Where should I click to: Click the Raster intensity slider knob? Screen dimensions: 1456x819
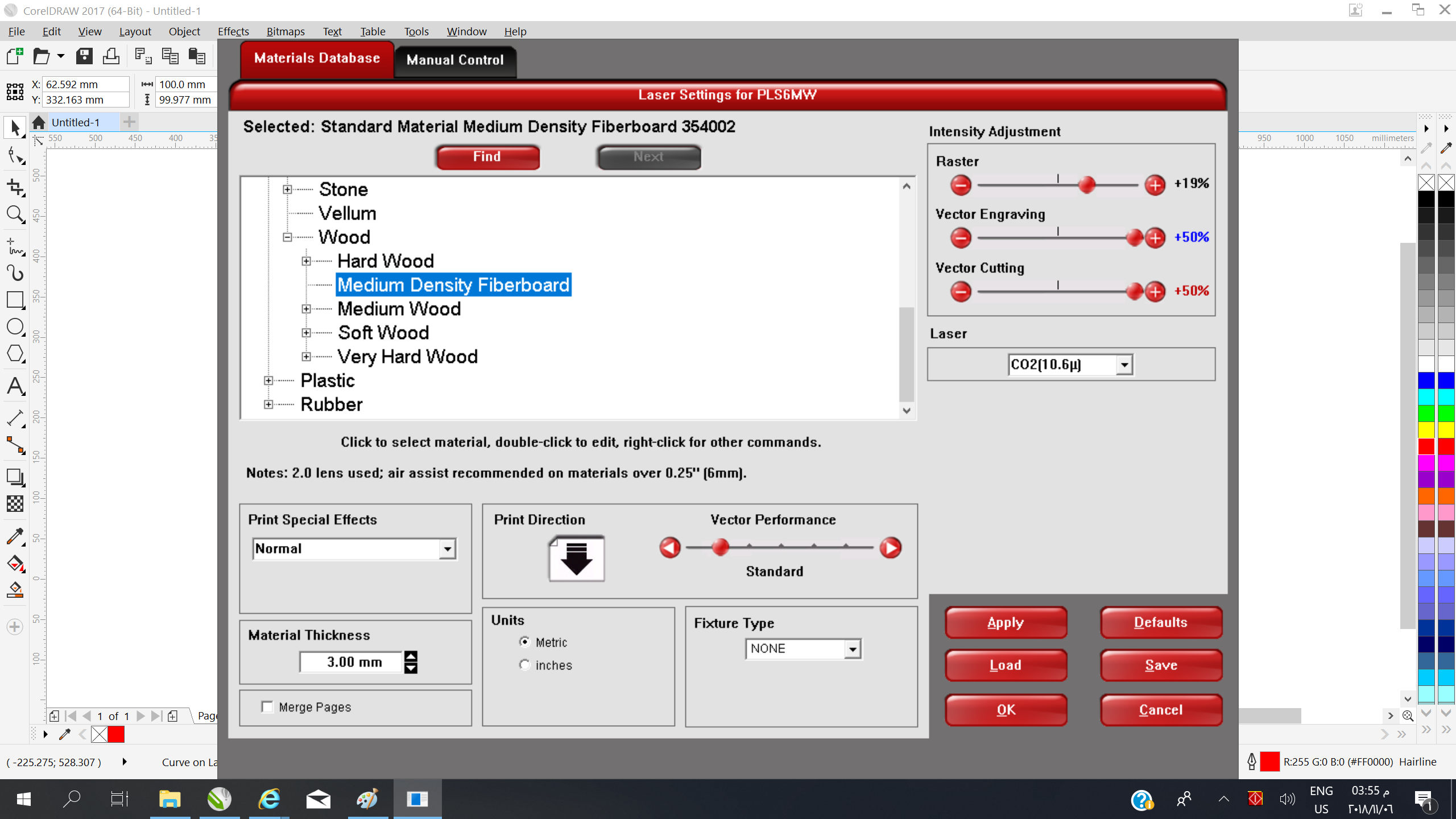pyautogui.click(x=1086, y=185)
